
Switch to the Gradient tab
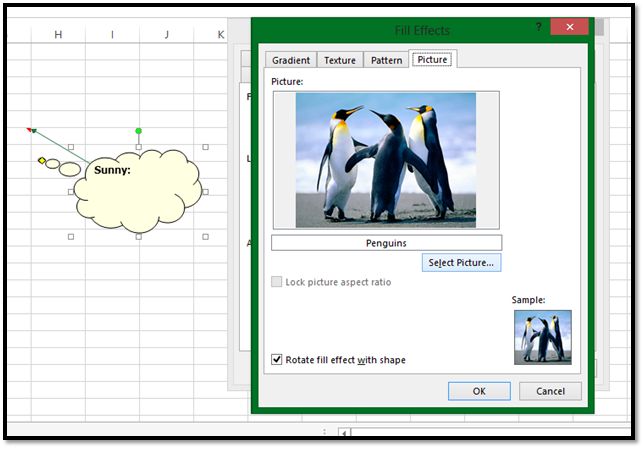pyautogui.click(x=291, y=60)
